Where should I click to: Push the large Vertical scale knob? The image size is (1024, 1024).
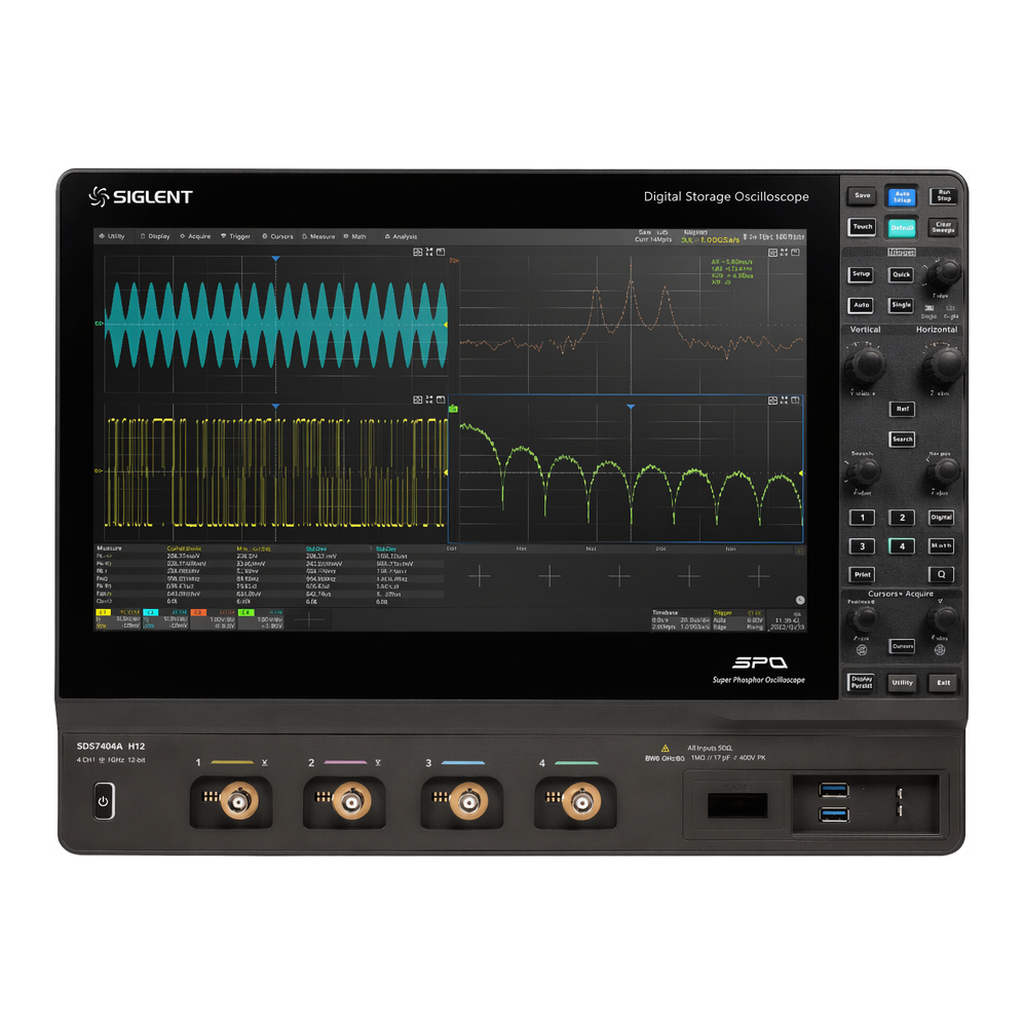point(865,364)
